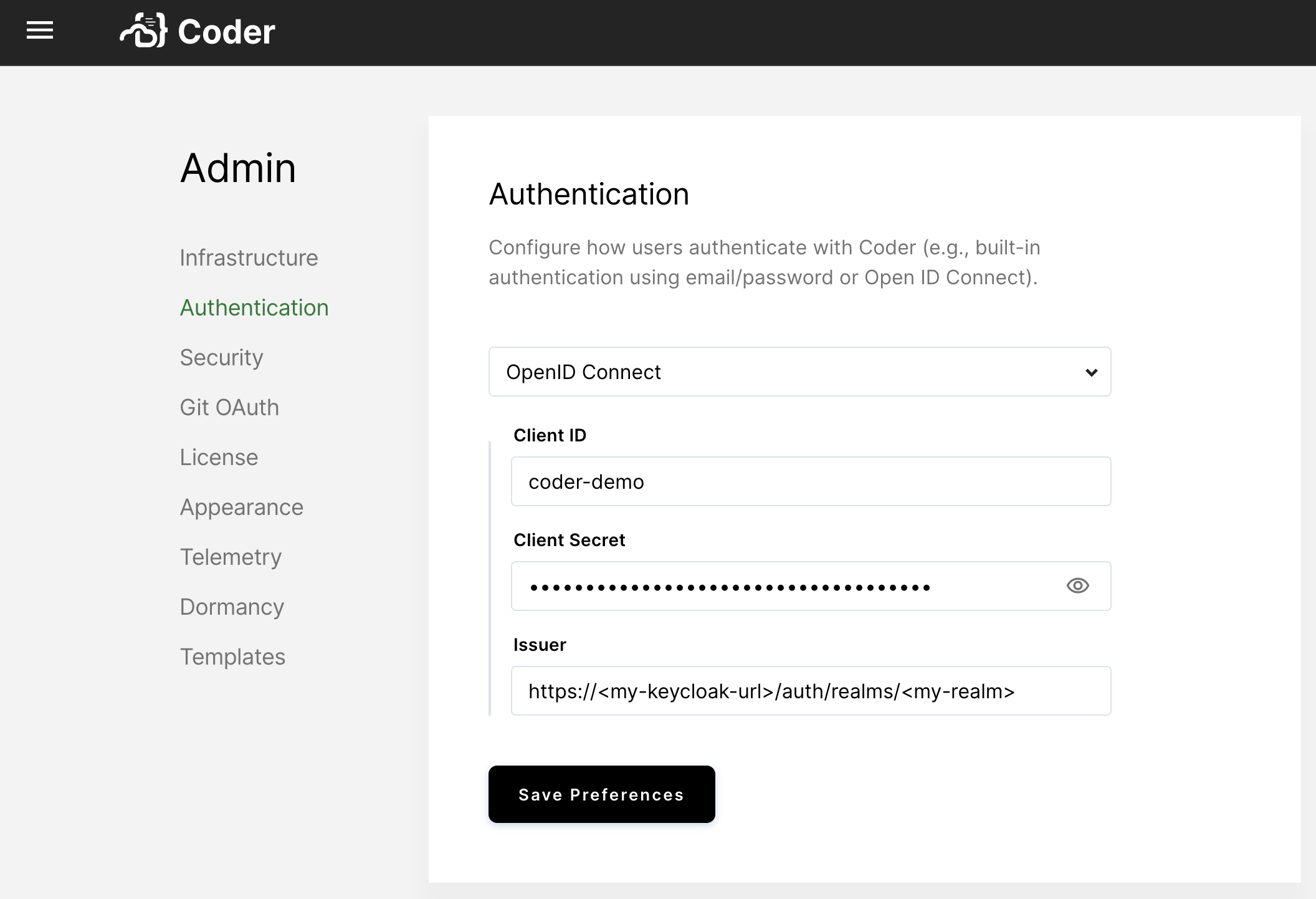Navigate to Authentication settings
The image size is (1316, 899).
pos(254,307)
